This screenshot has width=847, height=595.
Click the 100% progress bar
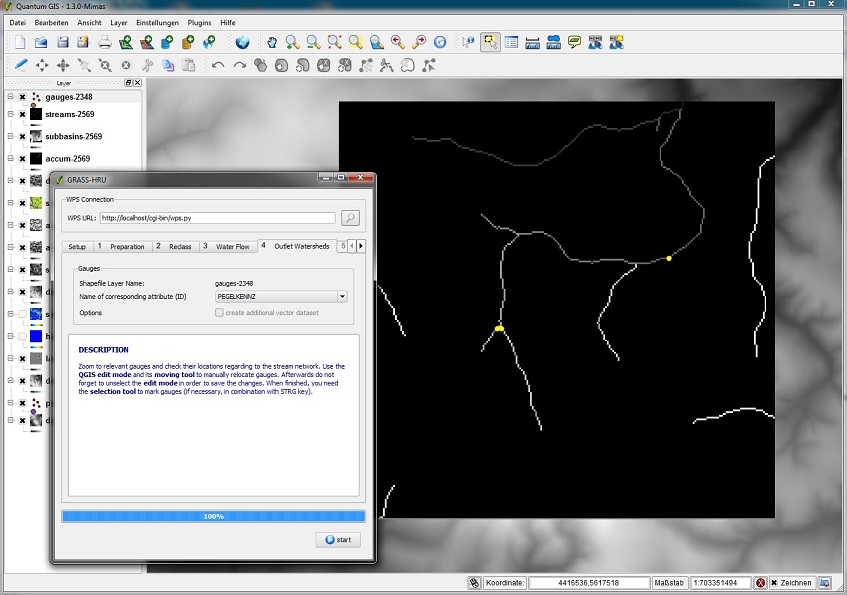213,516
